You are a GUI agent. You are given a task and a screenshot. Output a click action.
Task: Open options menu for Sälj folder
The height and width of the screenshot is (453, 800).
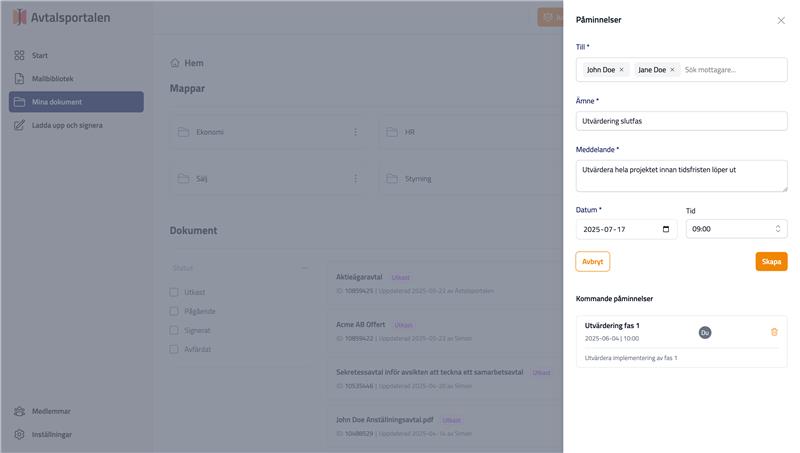355,179
